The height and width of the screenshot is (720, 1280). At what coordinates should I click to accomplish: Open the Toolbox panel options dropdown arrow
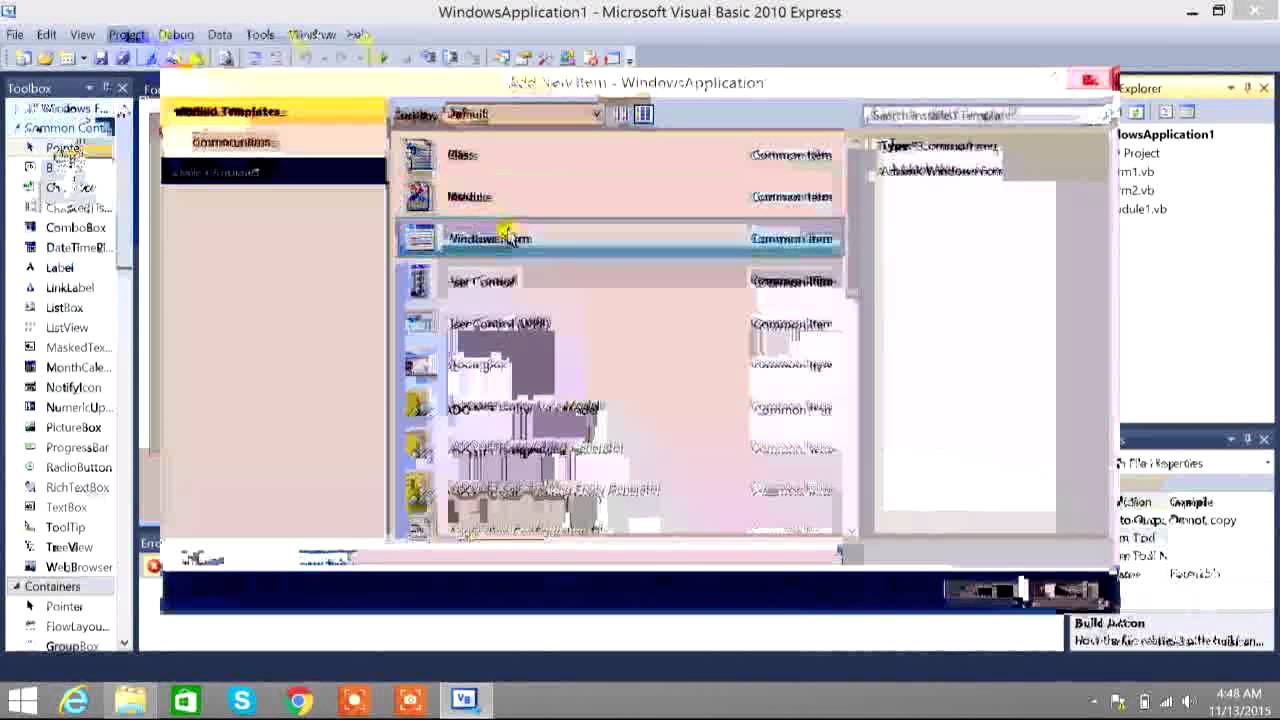tap(90, 88)
